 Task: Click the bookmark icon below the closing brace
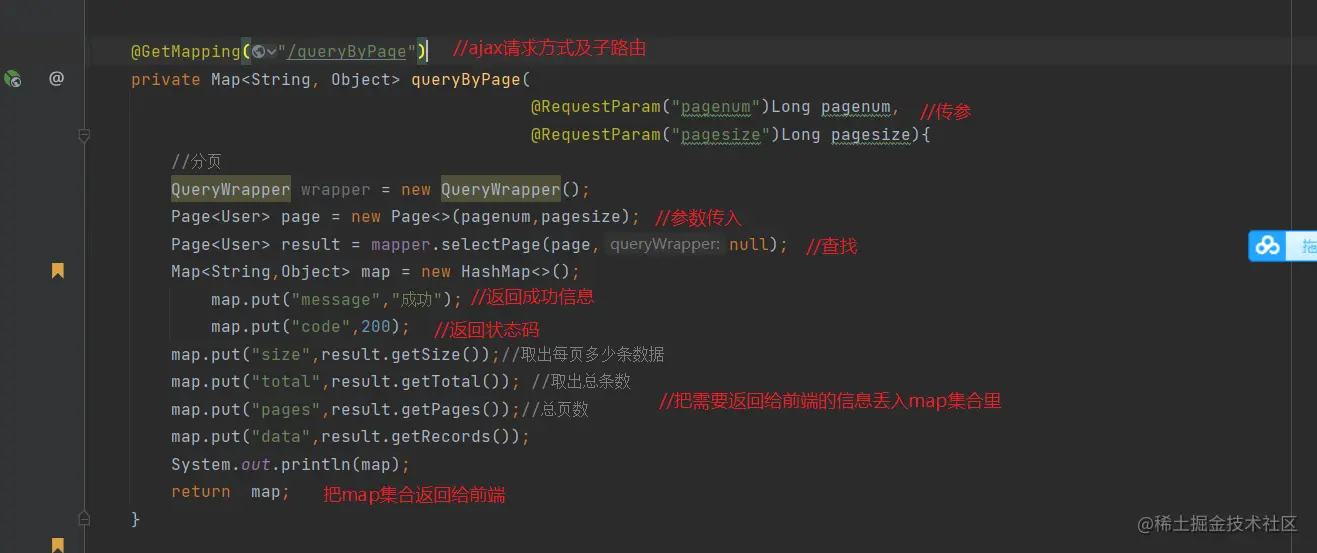tap(58, 545)
